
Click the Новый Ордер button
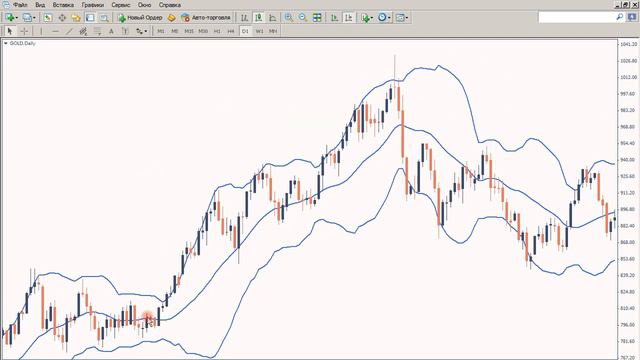(x=140, y=18)
